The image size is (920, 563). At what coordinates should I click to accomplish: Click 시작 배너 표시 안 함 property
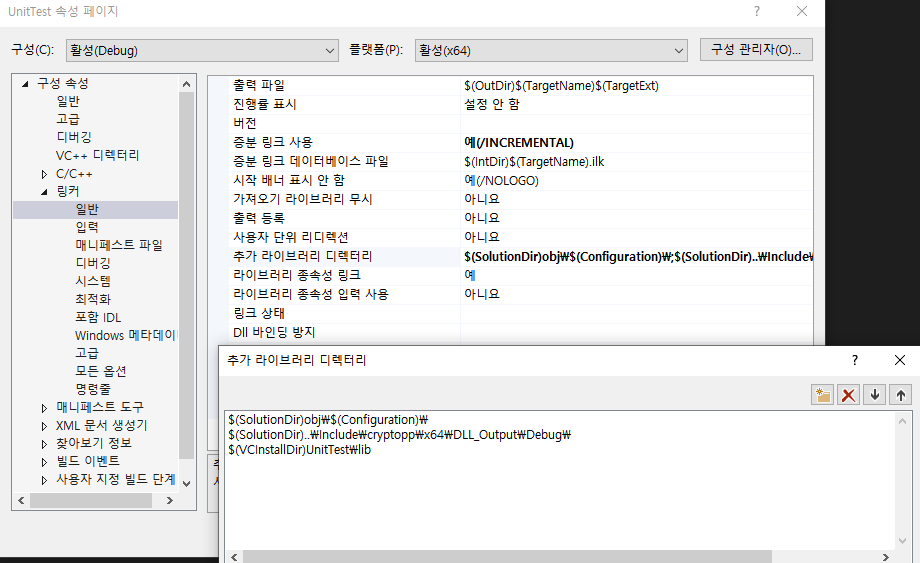tap(289, 180)
